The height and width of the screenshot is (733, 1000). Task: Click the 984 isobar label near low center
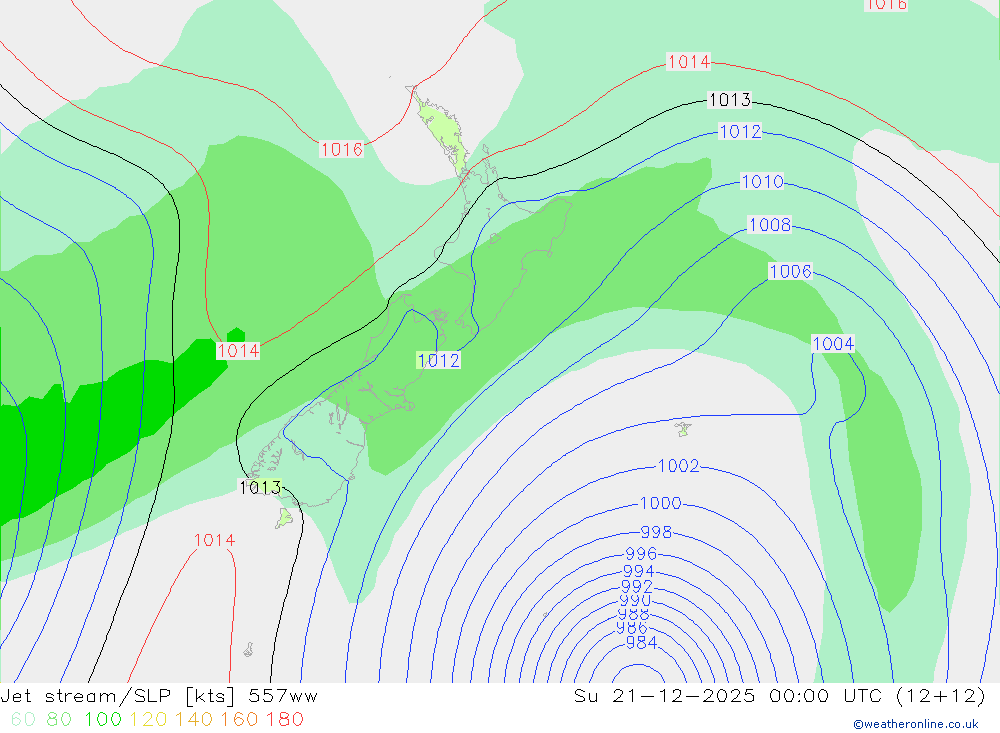pyautogui.click(x=642, y=642)
